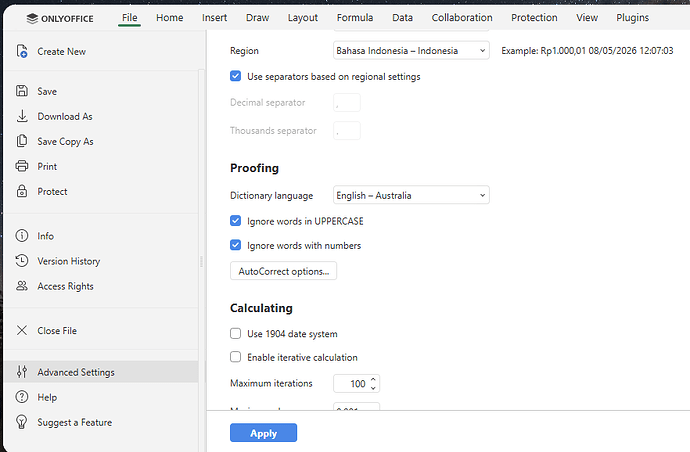690x452 pixels.
Task: Open the Draw tab
Action: click(257, 18)
